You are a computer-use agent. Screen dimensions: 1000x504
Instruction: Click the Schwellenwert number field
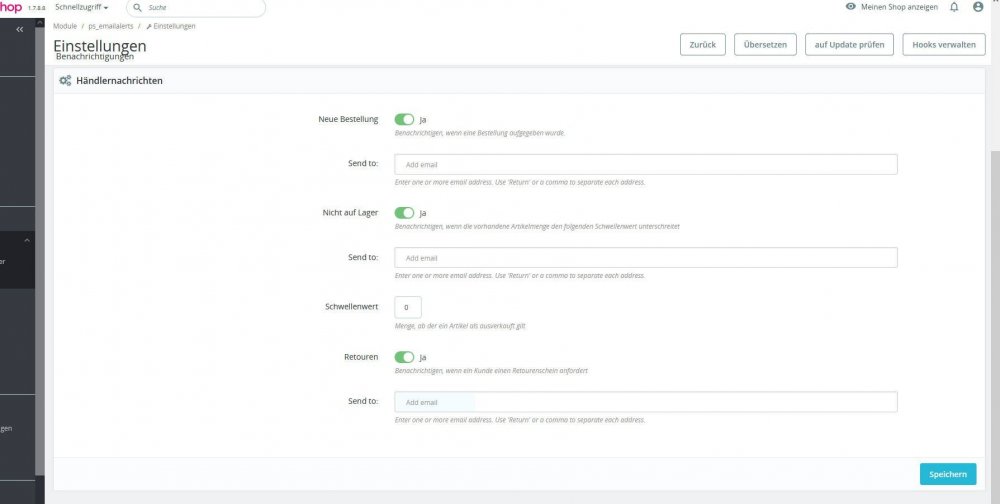click(x=408, y=307)
